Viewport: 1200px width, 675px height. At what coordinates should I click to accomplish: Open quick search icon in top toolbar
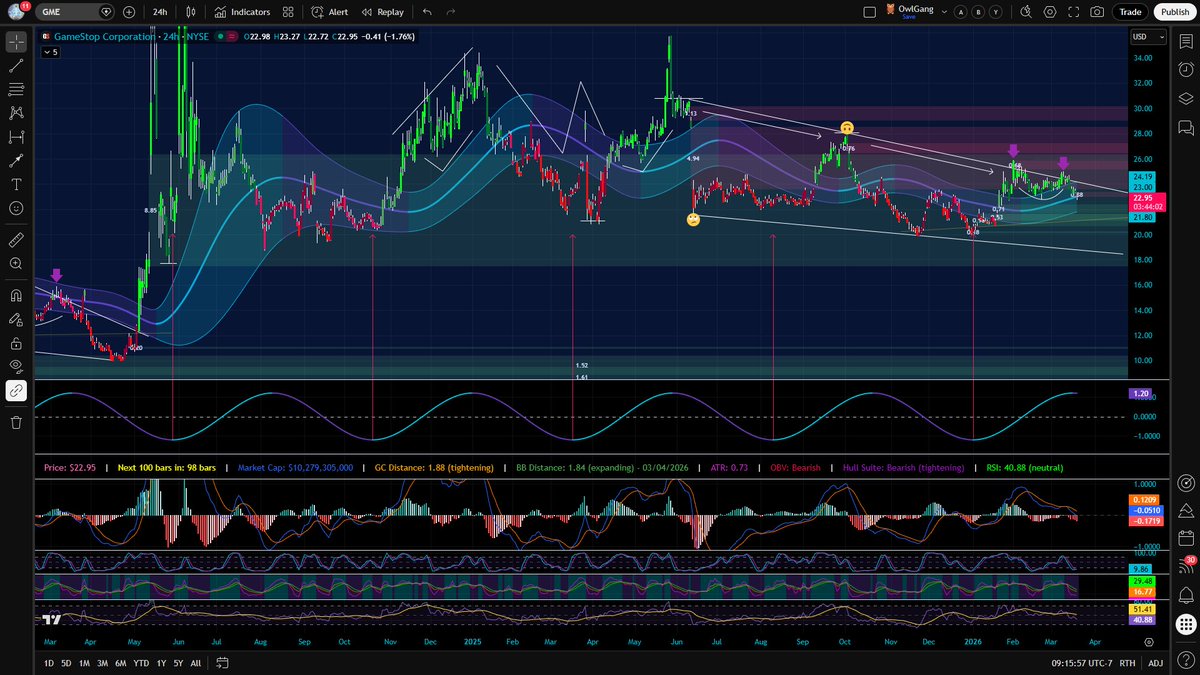click(1025, 12)
